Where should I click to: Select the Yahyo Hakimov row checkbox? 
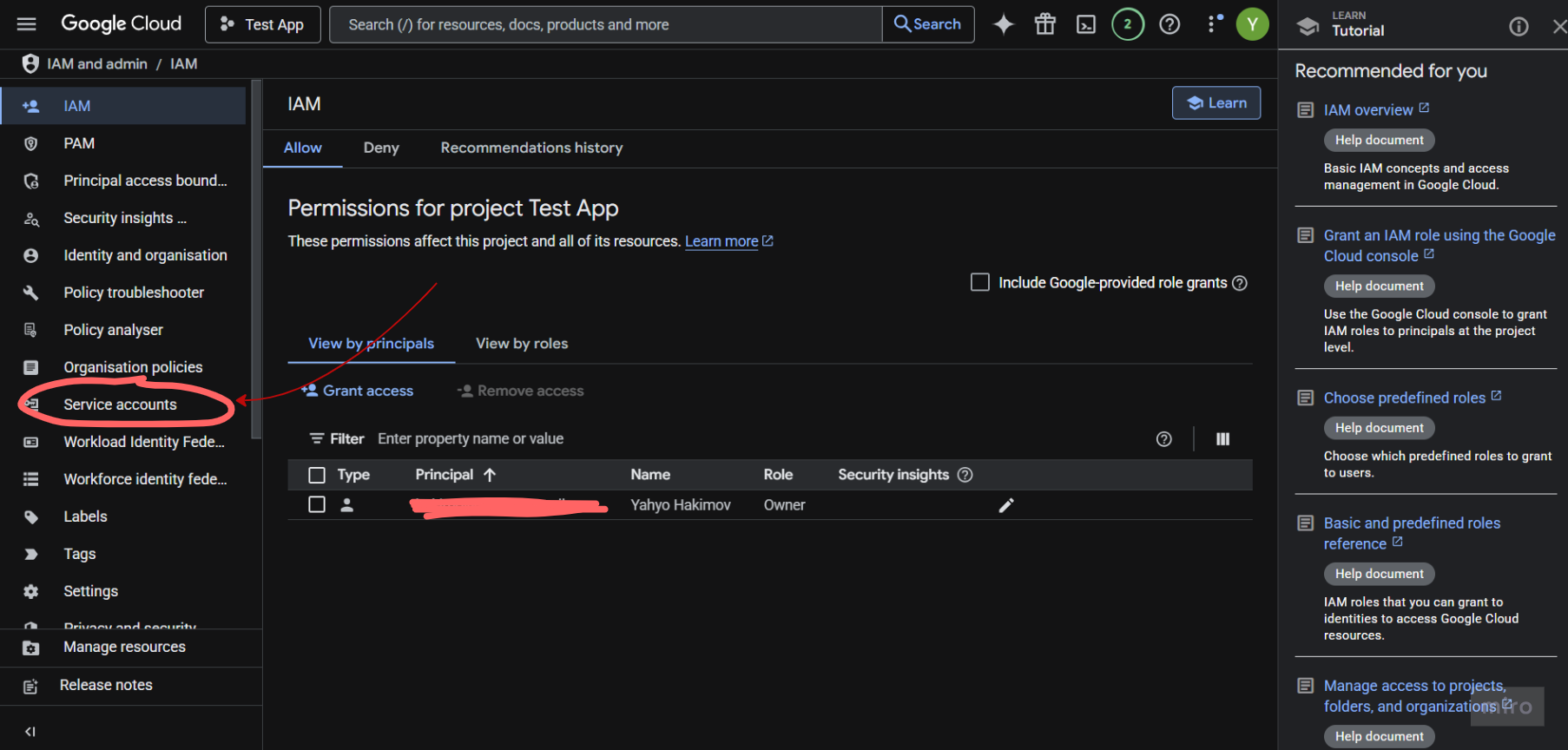(x=317, y=504)
